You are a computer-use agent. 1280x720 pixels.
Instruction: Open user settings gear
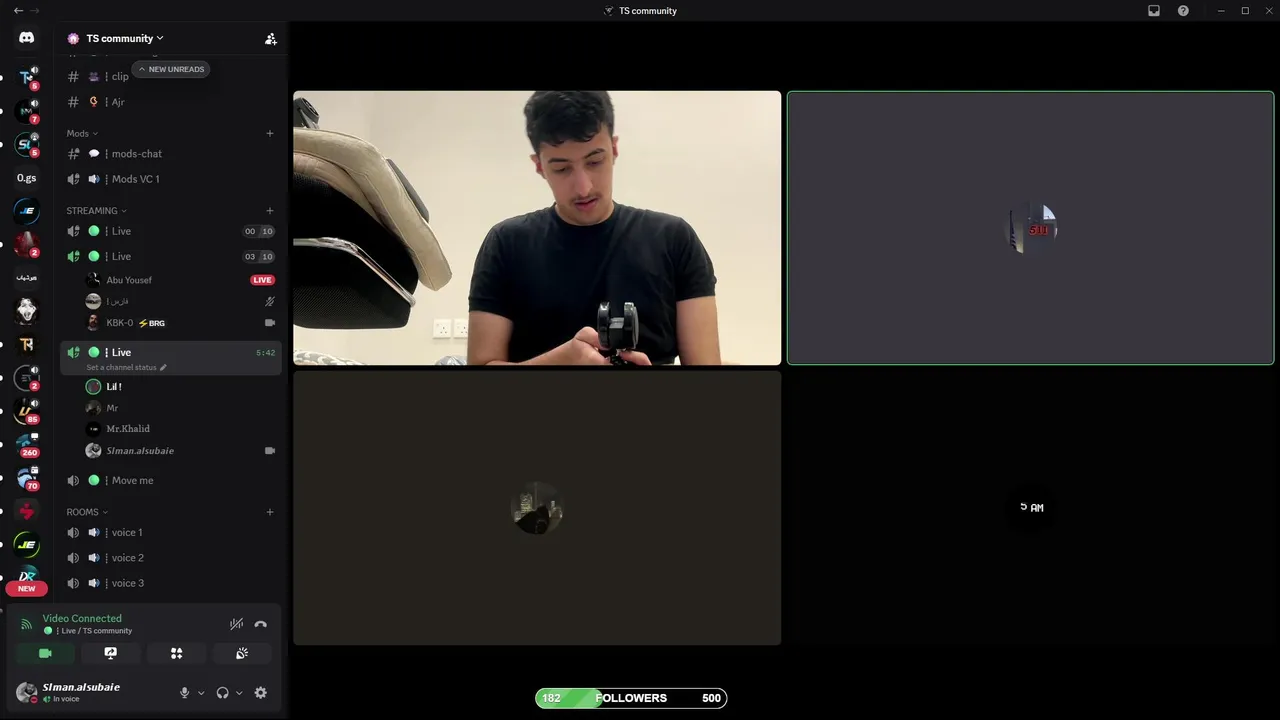coord(261,693)
